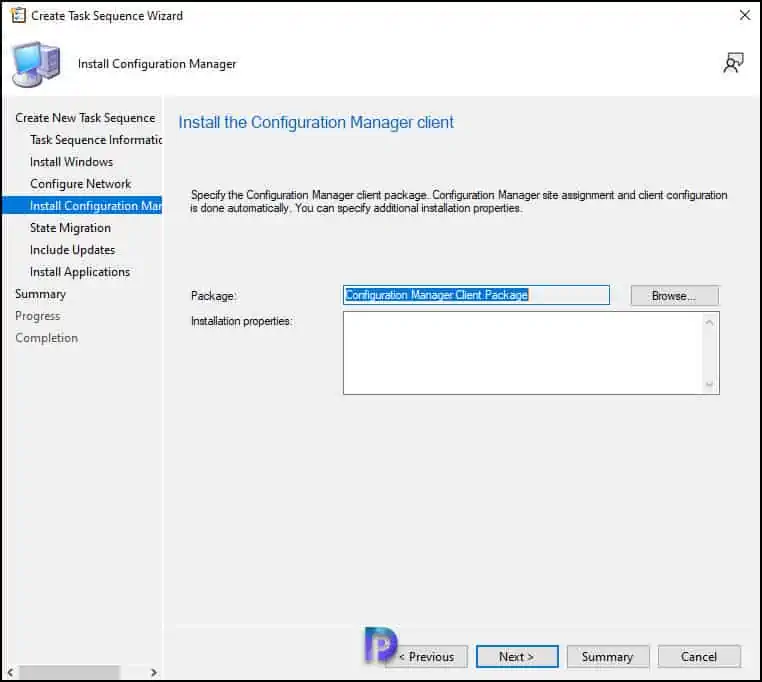Click the 'Specify the Configuration Manager client package' description

[459, 201]
